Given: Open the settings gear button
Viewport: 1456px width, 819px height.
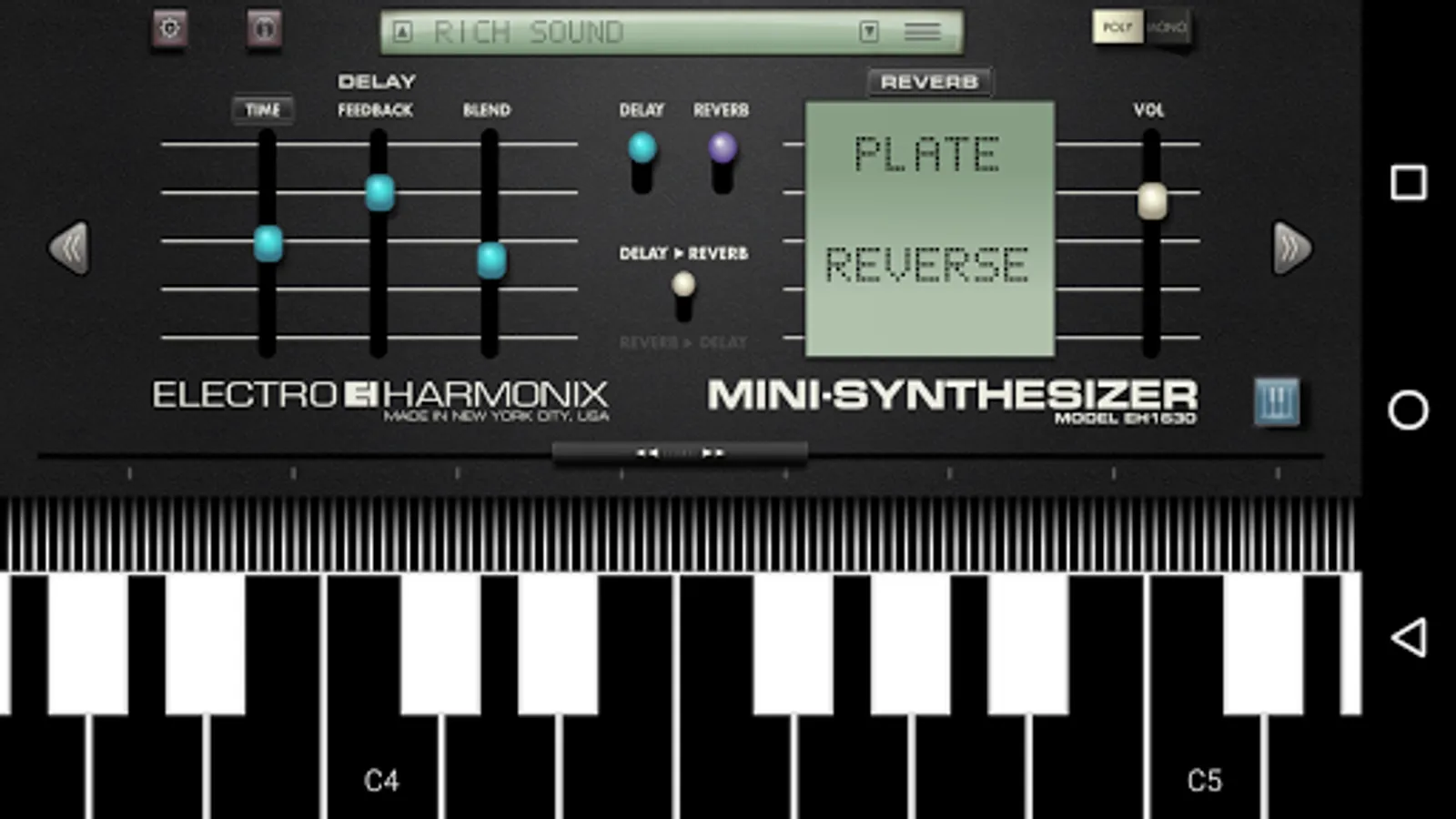Looking at the screenshot, I should [169, 29].
